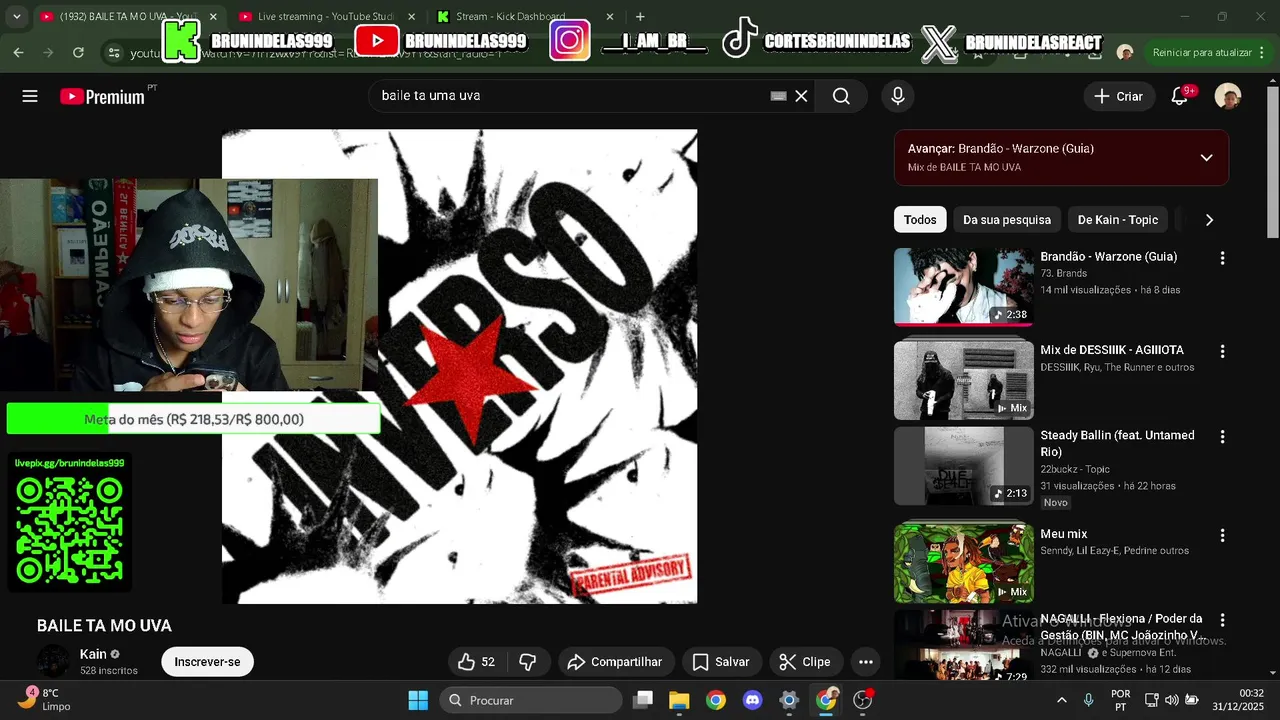Open the Criar create menu
The height and width of the screenshot is (720, 1280).
(1118, 96)
